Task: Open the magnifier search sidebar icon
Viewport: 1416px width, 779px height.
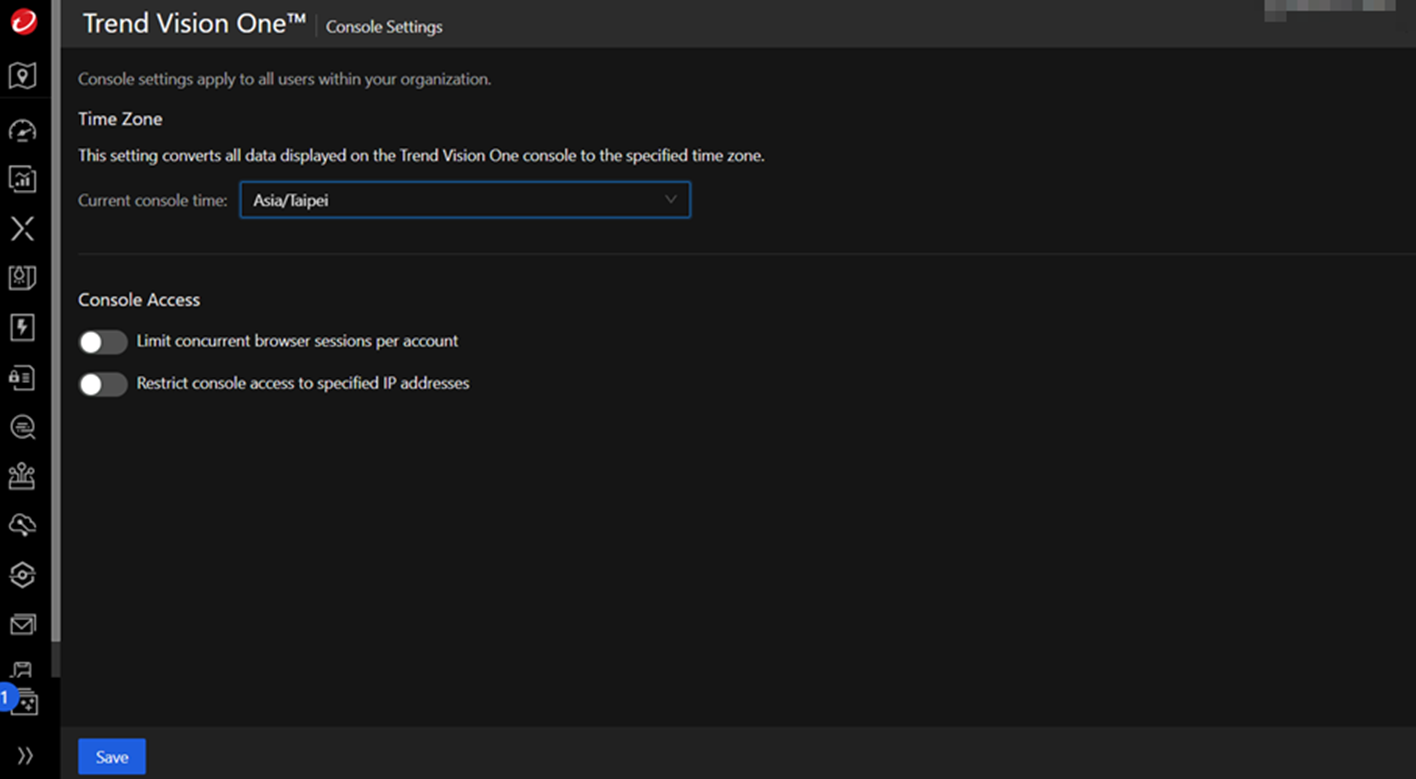Action: click(22, 428)
